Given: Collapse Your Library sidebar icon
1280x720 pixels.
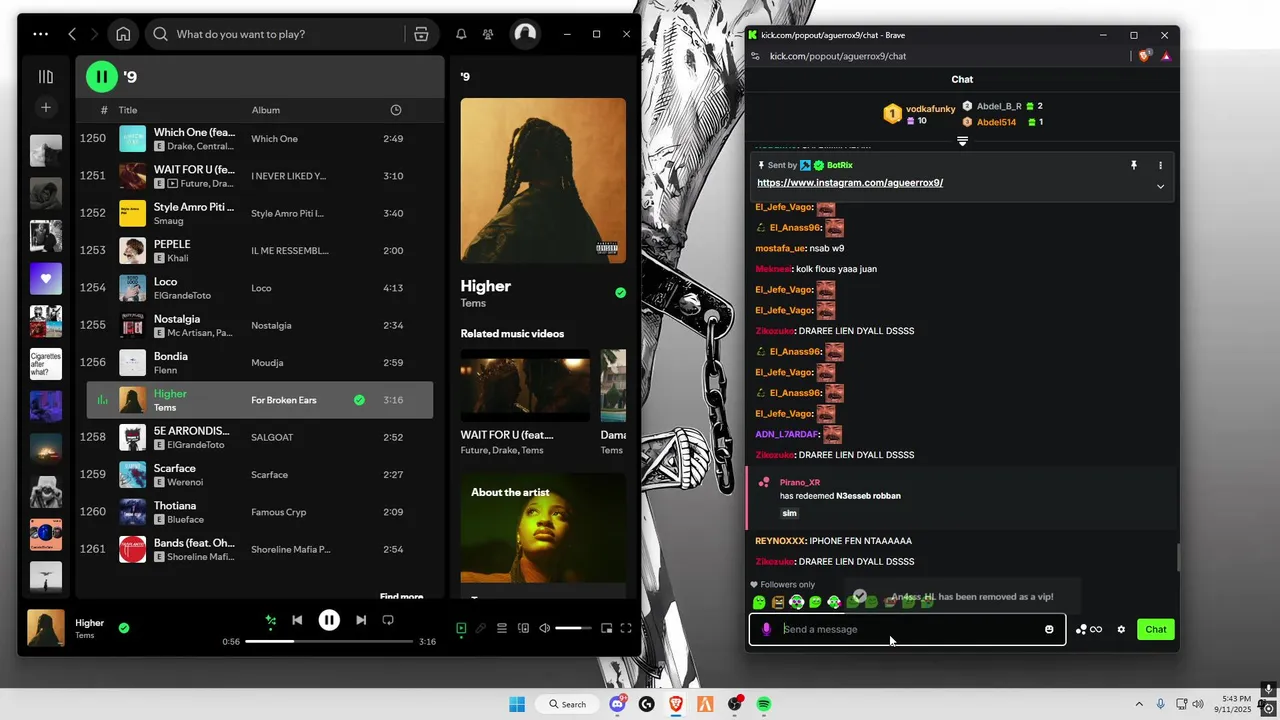Looking at the screenshot, I should coord(46,76).
